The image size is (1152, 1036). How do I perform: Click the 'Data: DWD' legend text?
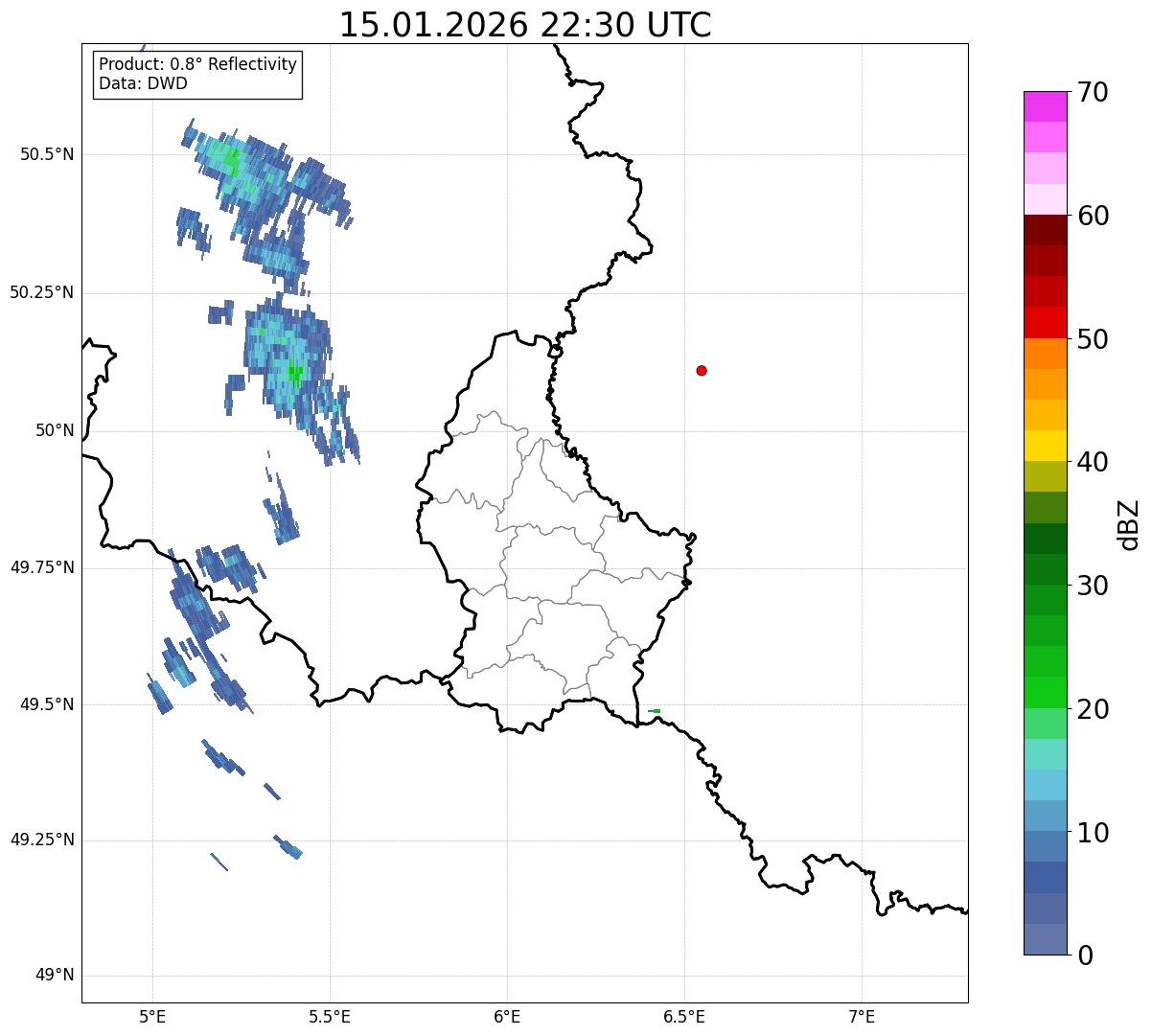click(x=143, y=83)
